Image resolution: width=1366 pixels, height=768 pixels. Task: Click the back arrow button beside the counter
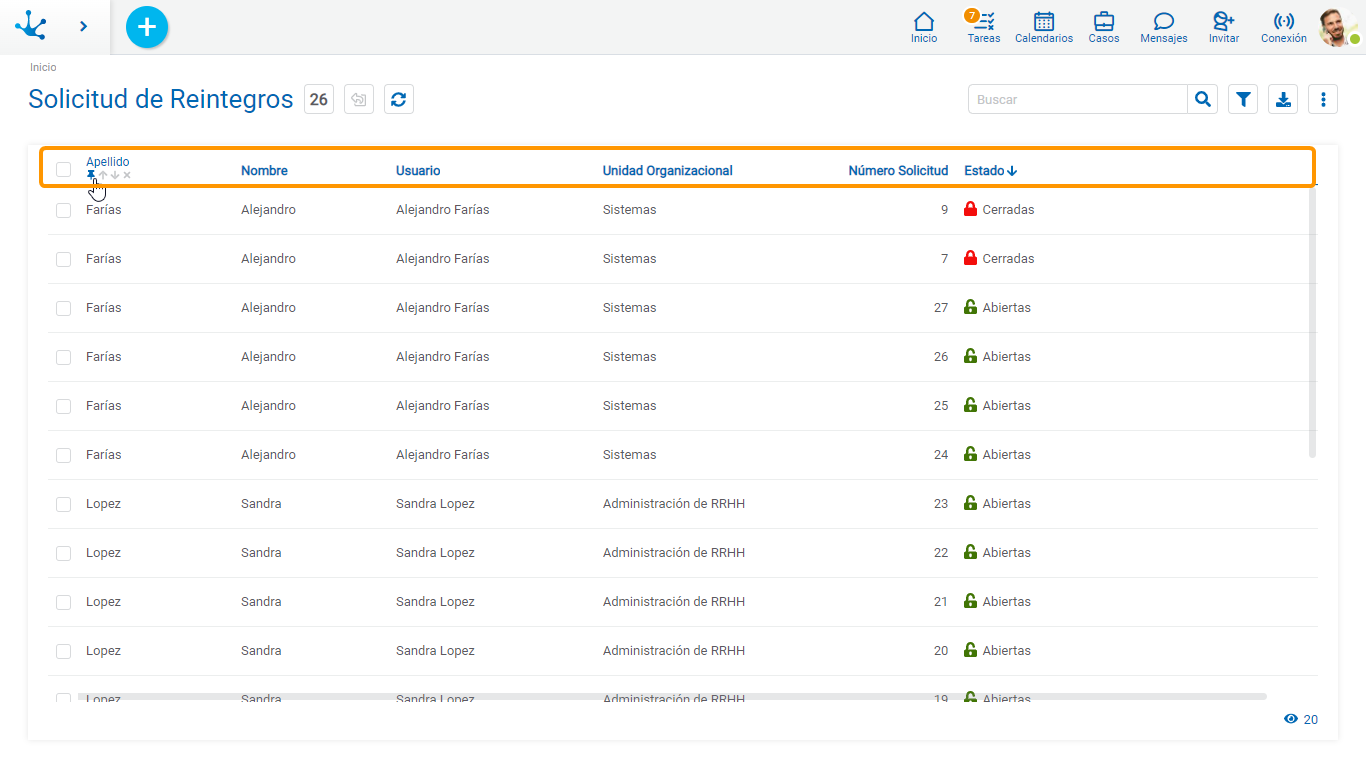pyautogui.click(x=359, y=99)
